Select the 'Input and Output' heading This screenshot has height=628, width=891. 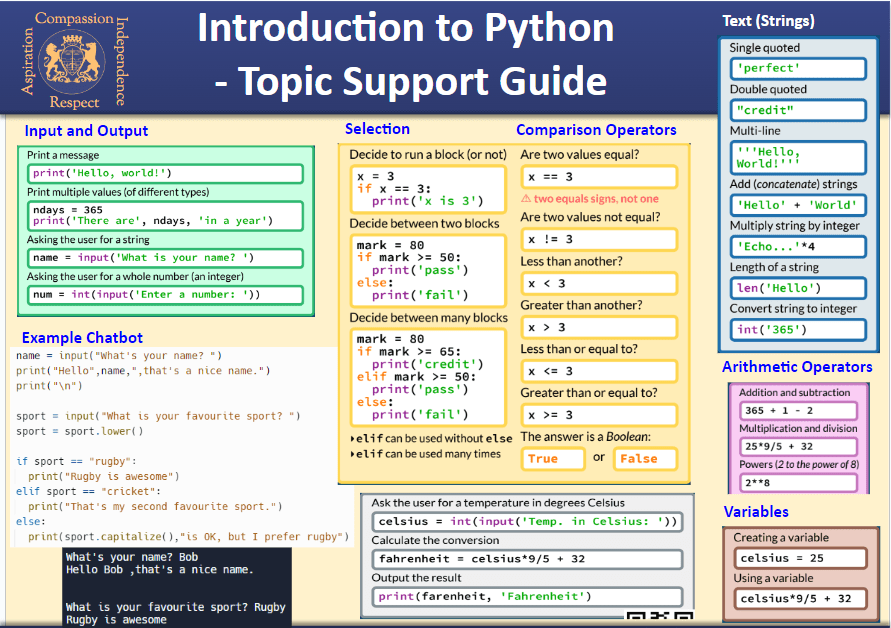[x=86, y=131]
